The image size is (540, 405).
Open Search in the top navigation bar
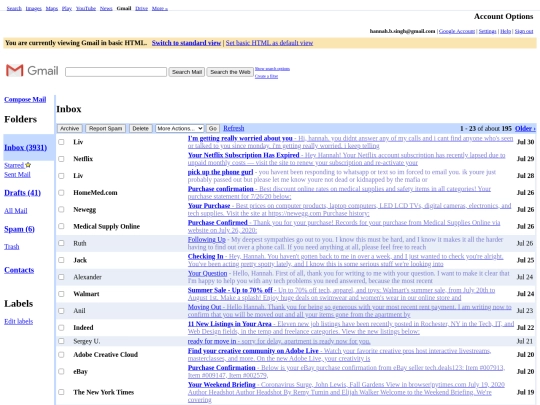click(14, 8)
